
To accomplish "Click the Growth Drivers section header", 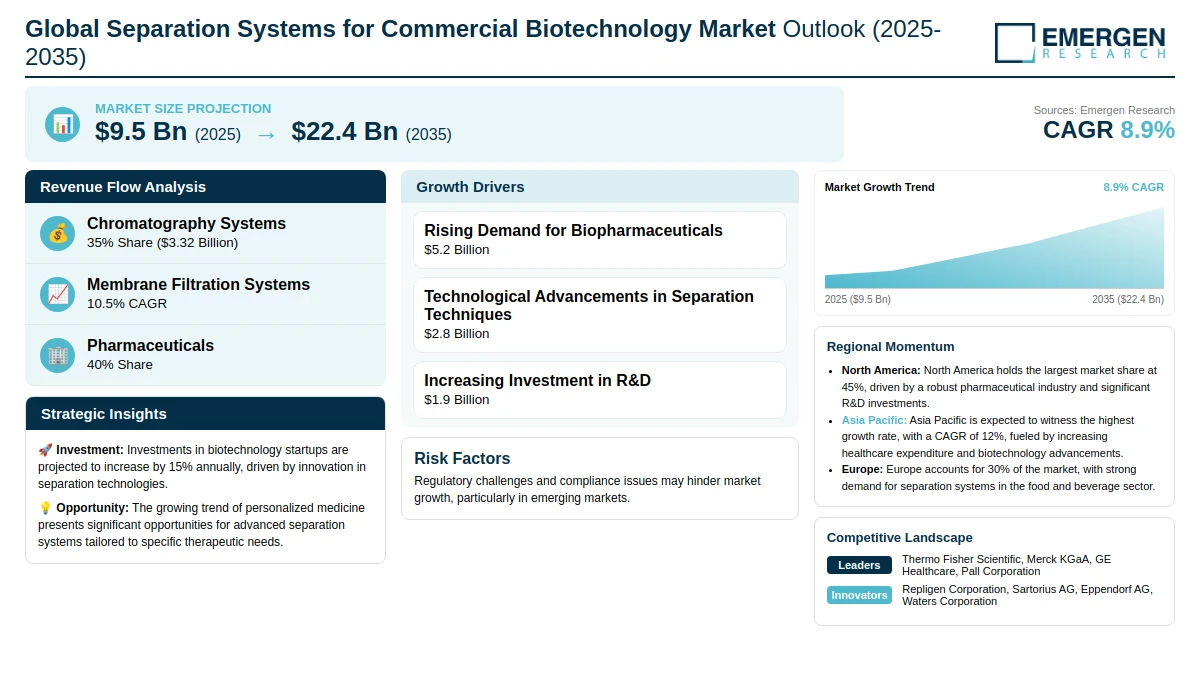I will point(600,187).
